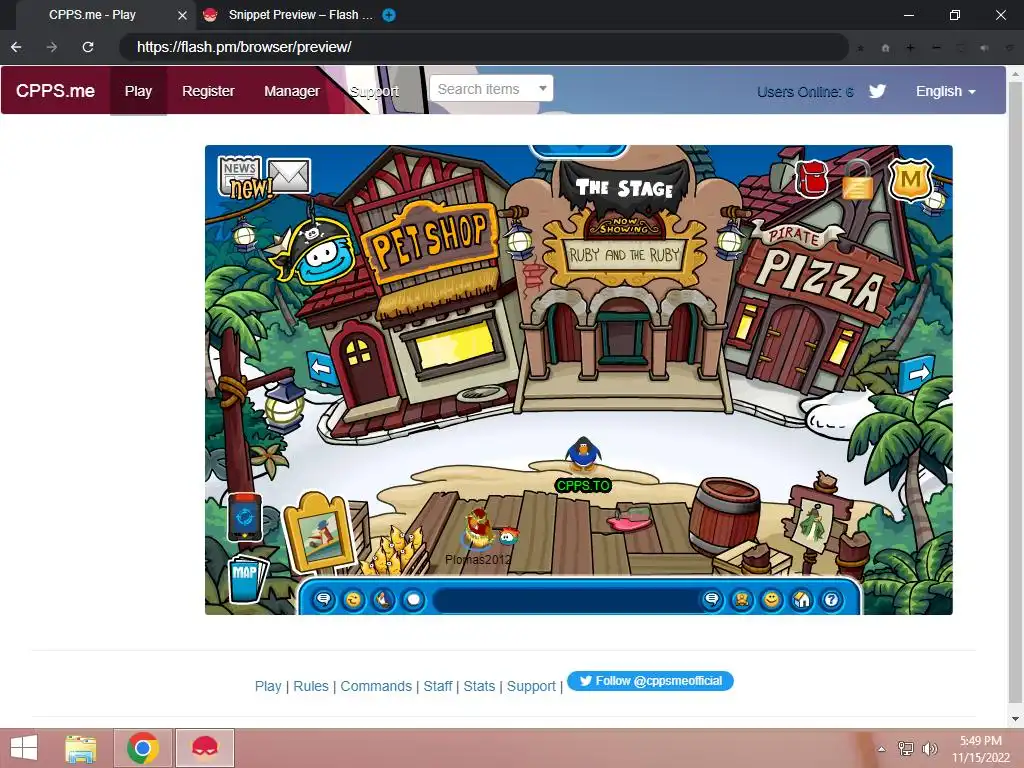Switch to the Snippet Preview tab
This screenshot has width=1024, height=768.
(300, 15)
